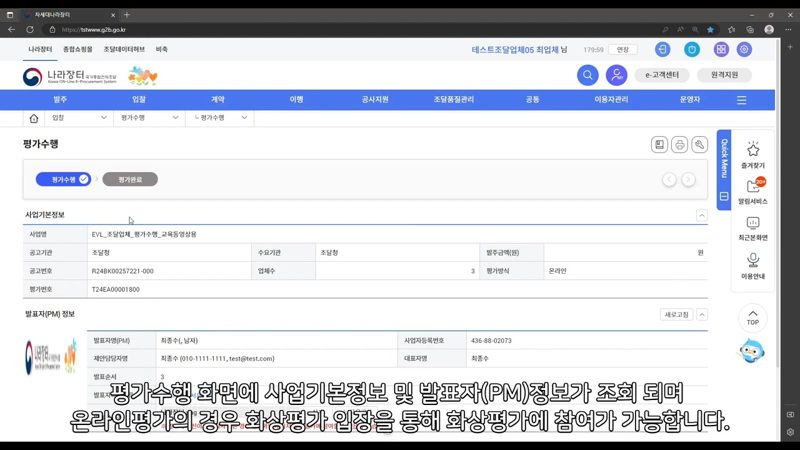The height and width of the screenshot is (450, 800).
Task: Go to home via breadcrumb house icon
Action: 34,118
